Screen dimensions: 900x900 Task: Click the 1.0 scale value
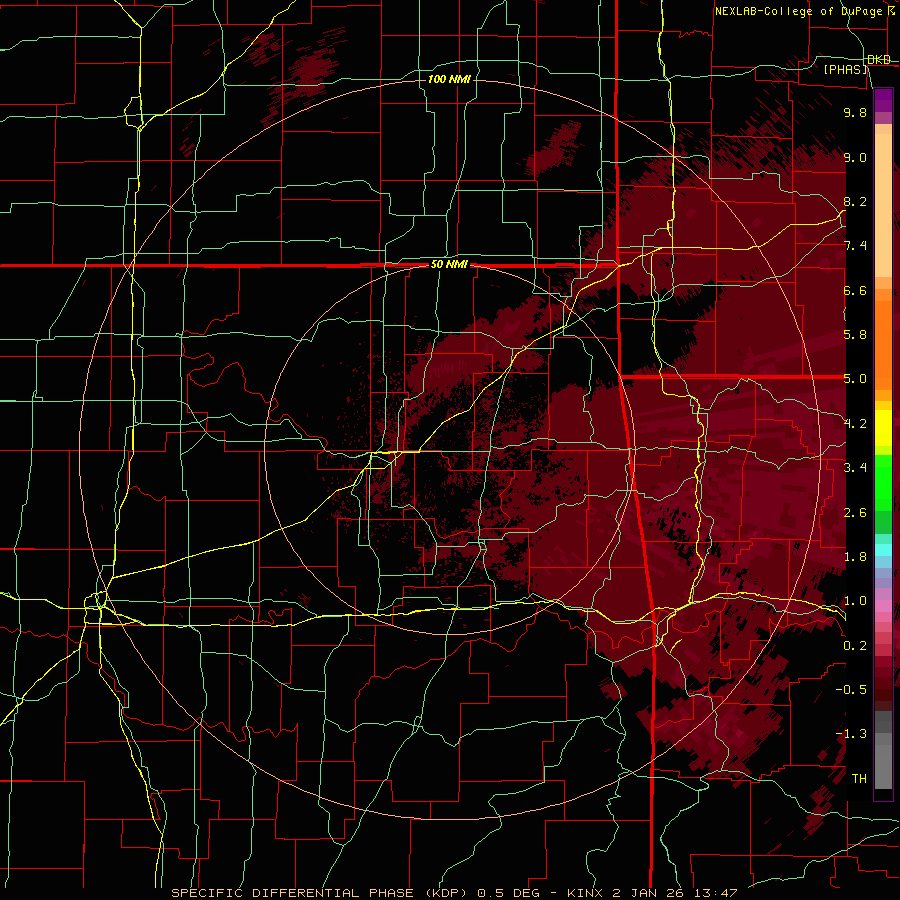click(x=855, y=601)
